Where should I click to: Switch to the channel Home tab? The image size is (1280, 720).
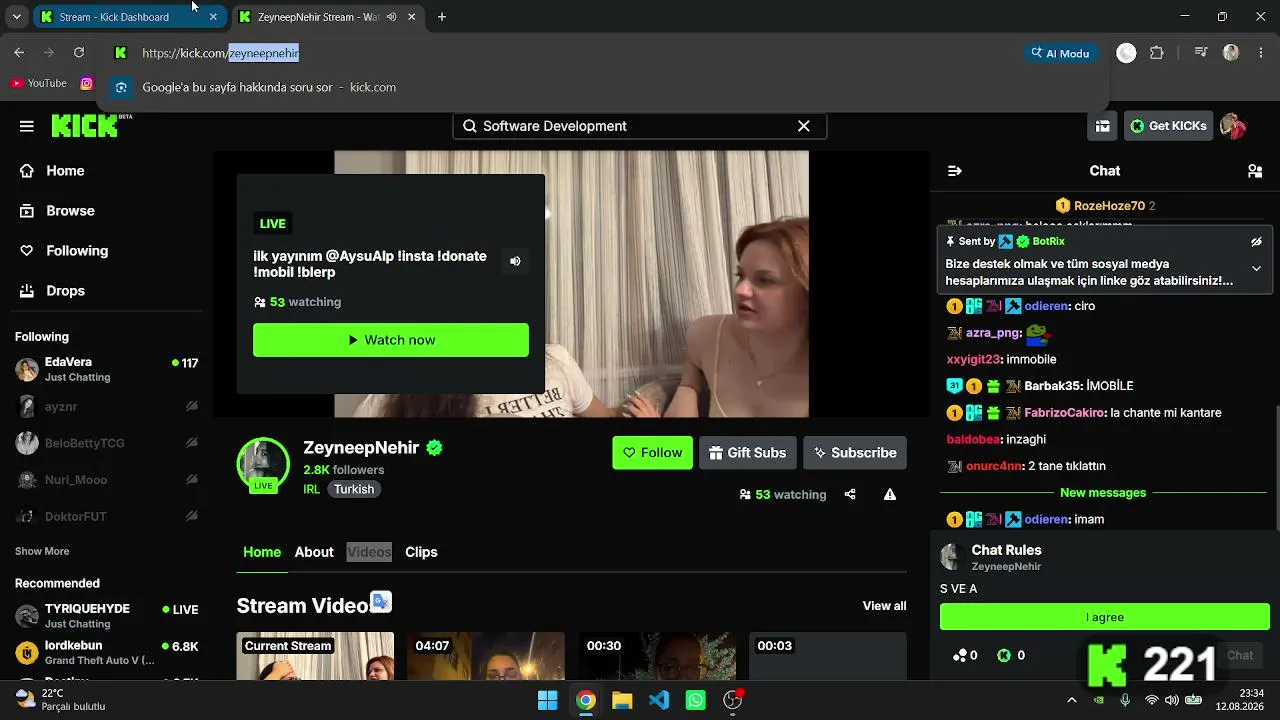tap(262, 552)
